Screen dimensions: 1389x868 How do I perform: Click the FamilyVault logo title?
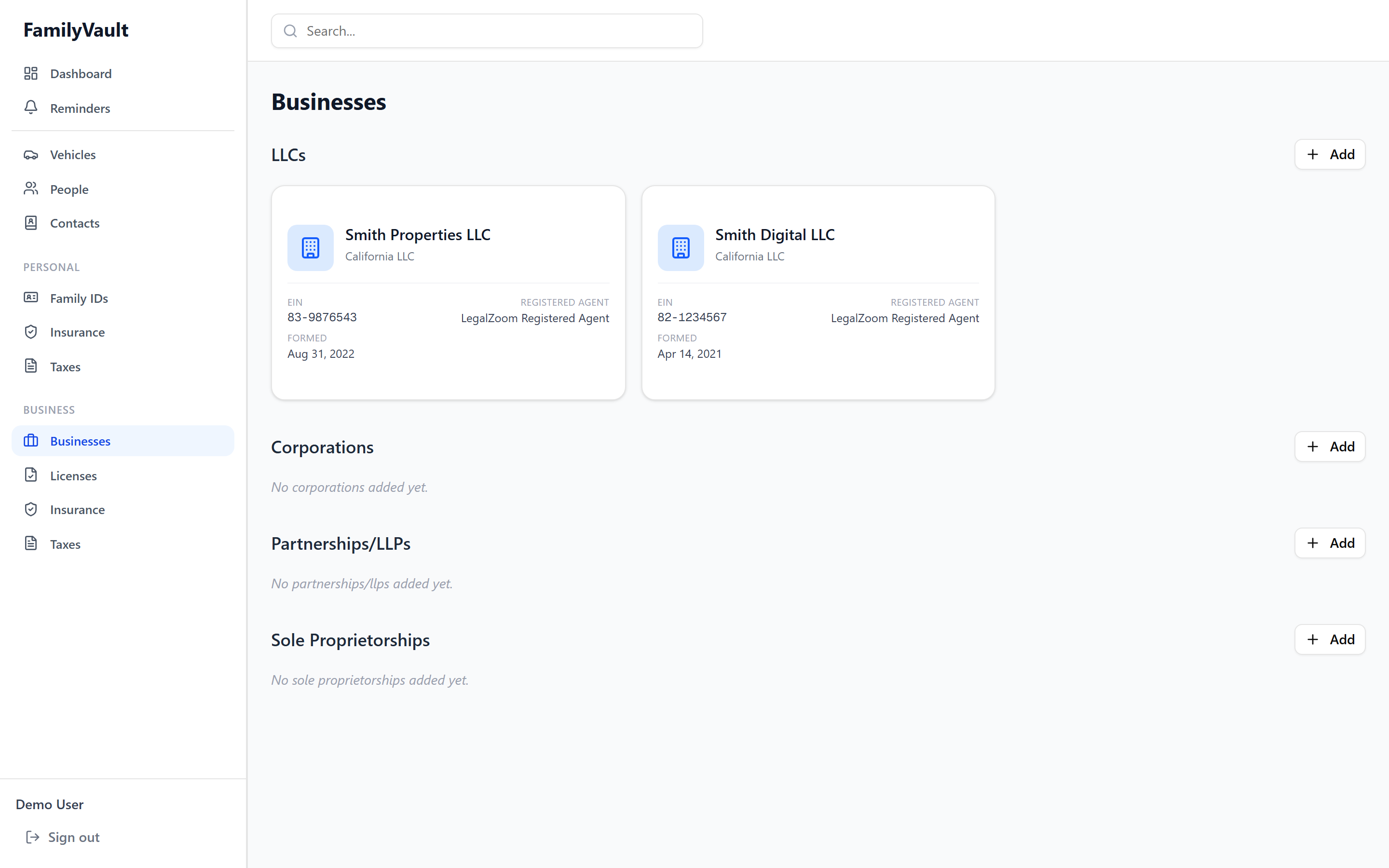(x=76, y=30)
